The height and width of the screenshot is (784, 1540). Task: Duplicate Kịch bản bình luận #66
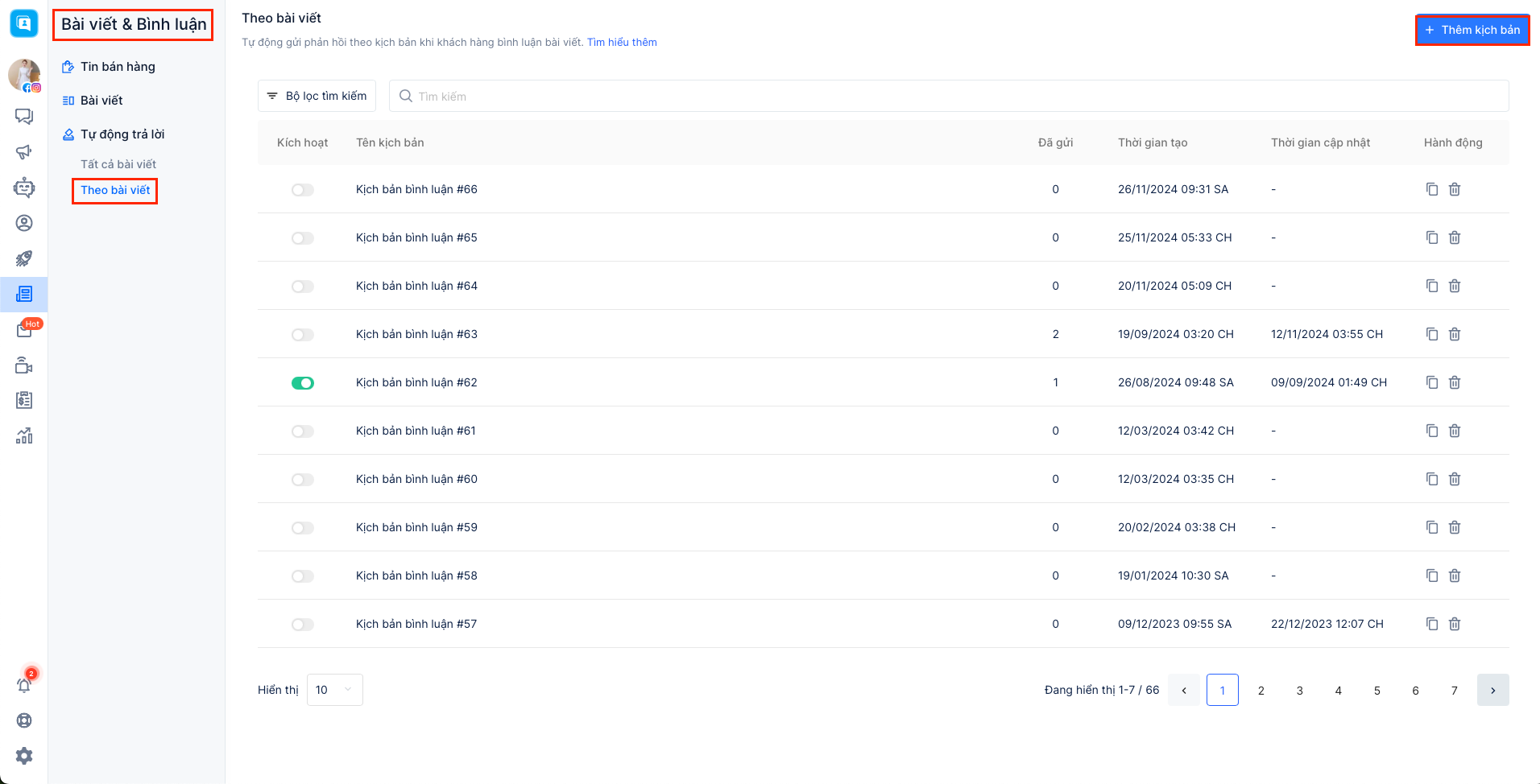(1431, 189)
